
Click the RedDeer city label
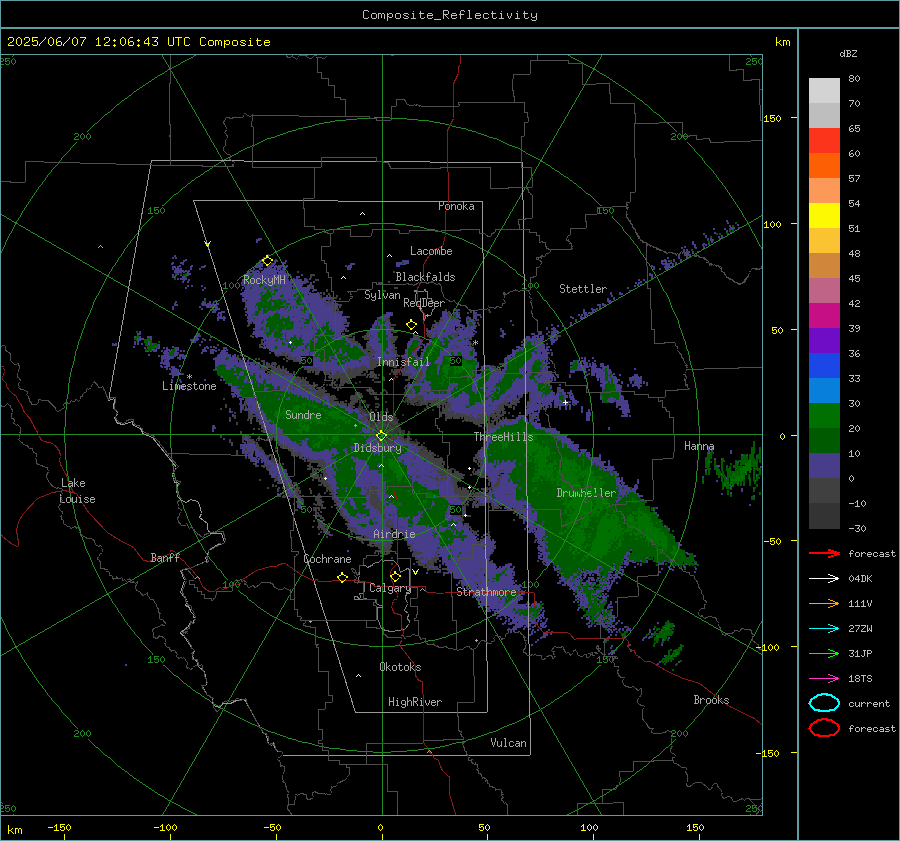point(424,303)
